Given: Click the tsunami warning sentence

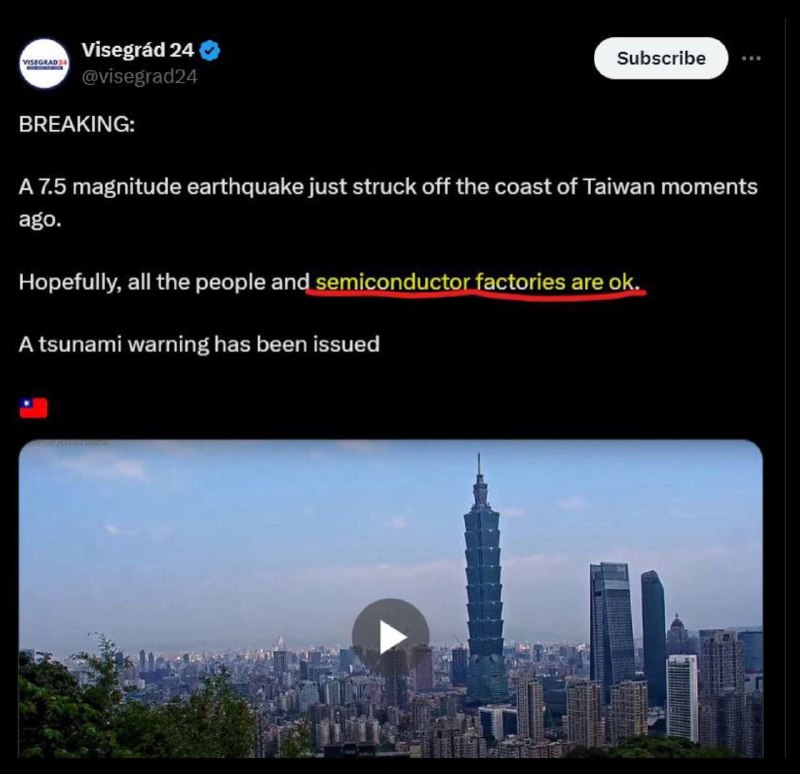Looking at the screenshot, I should click(199, 344).
